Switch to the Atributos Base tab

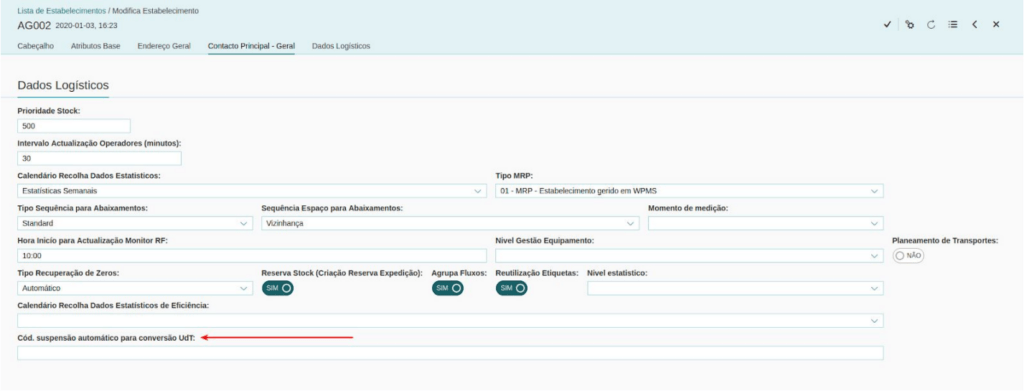95,46
